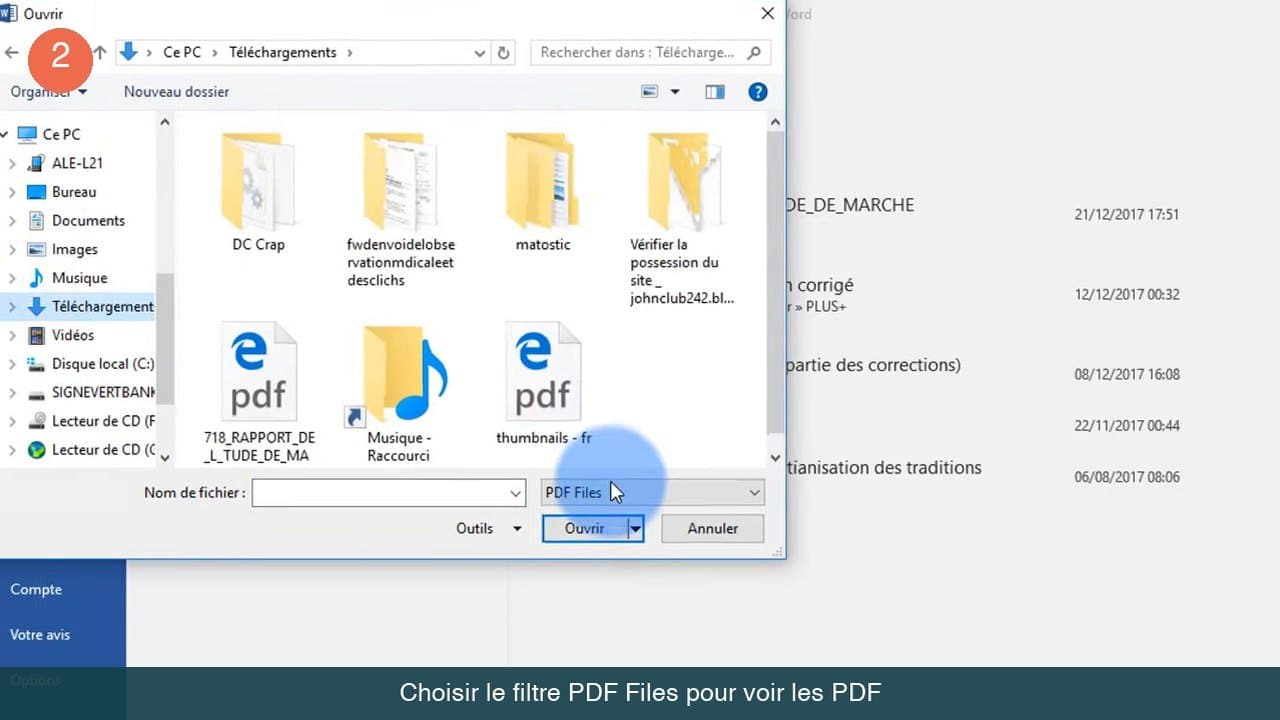Expand the ALE-L21 tree node

point(12,163)
